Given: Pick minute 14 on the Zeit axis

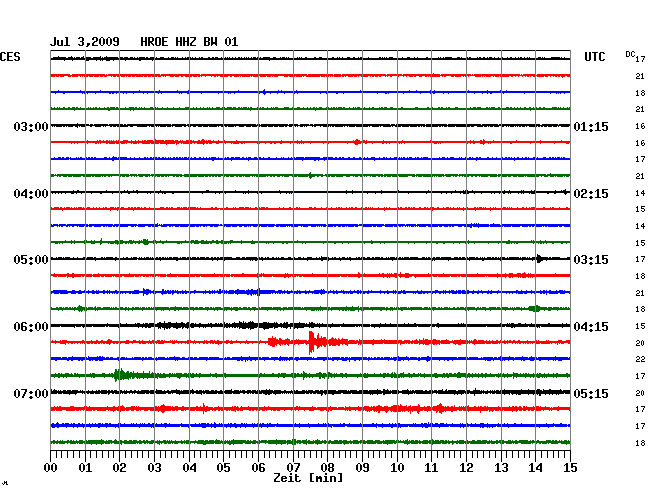Looking at the screenshot, I should (x=536, y=468).
